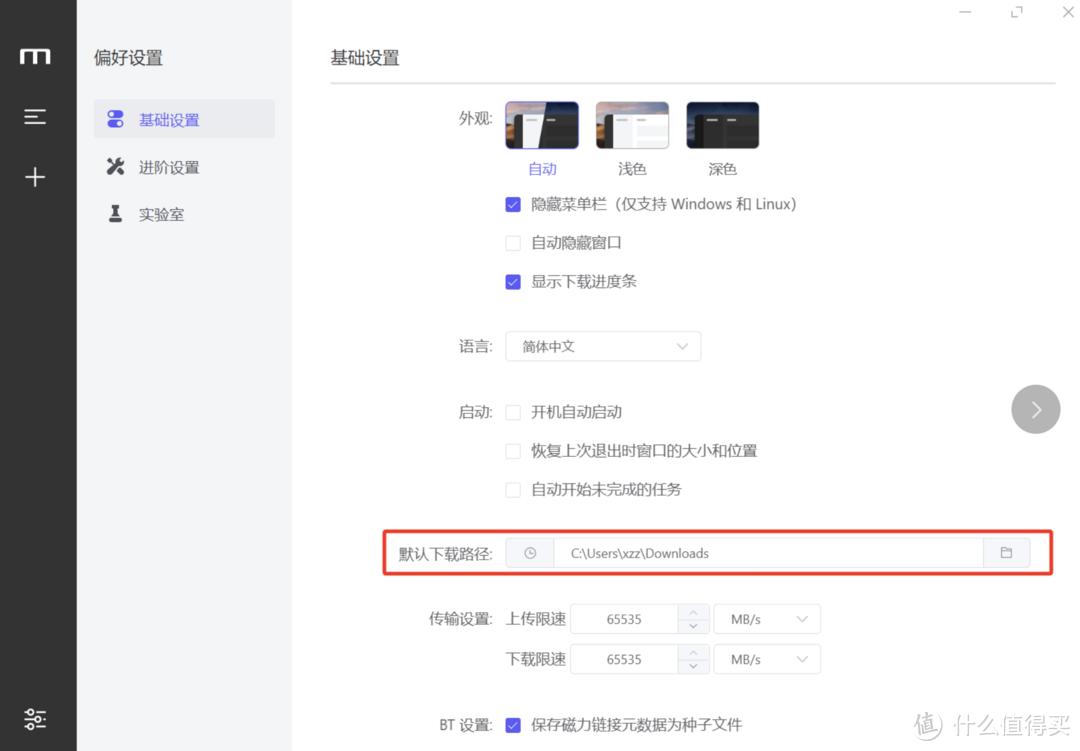
Task: Click the 基础设置 toggle icon
Action: tap(115, 119)
